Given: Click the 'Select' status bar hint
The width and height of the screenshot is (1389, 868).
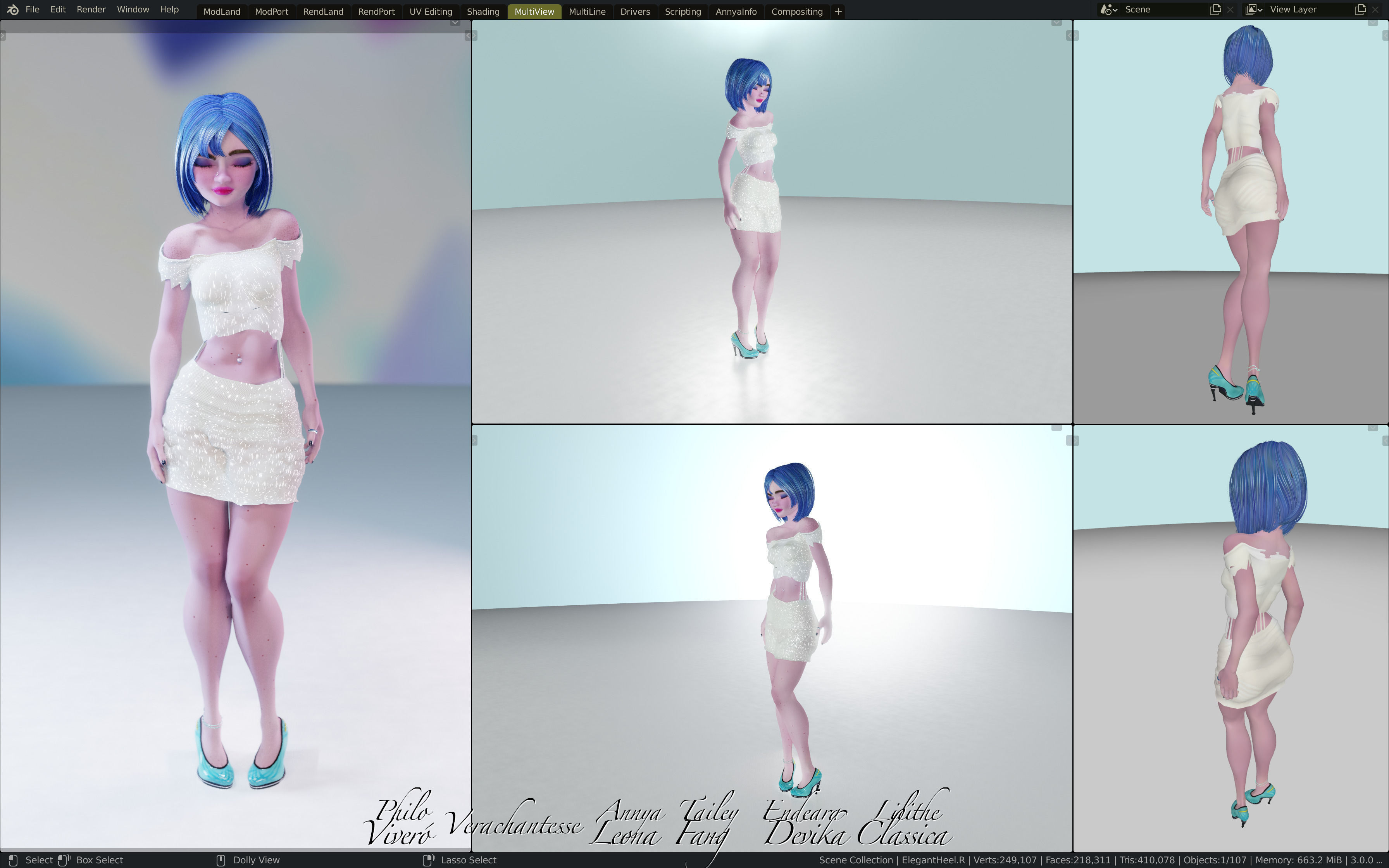Looking at the screenshot, I should click(39, 860).
